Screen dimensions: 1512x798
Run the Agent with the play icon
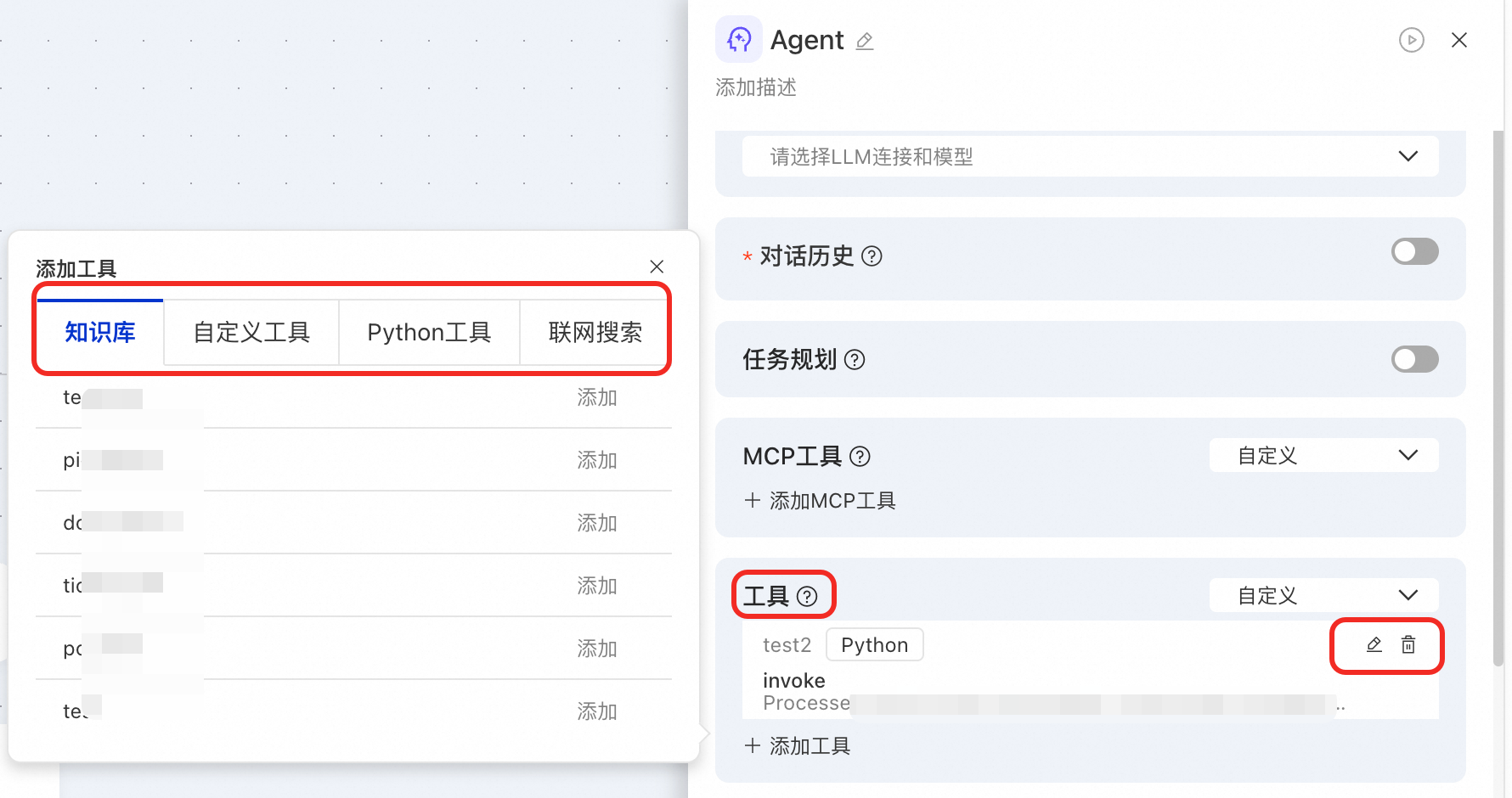(x=1411, y=40)
